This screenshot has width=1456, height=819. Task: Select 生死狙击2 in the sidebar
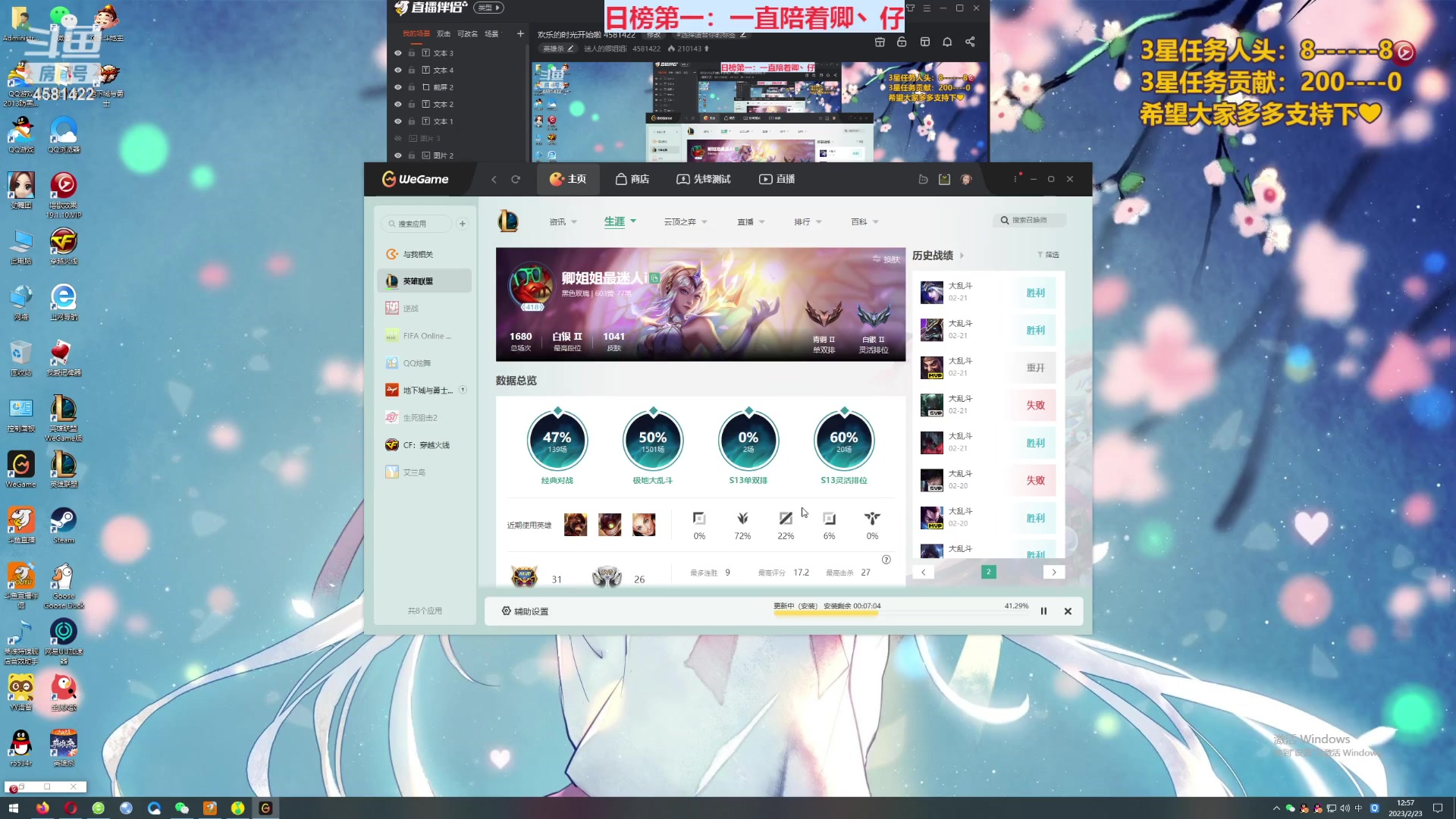424,418
